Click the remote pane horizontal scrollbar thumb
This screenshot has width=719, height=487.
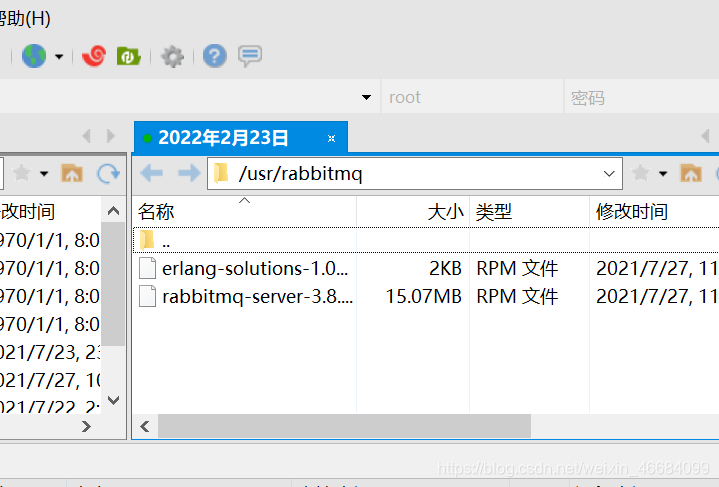tap(344, 426)
